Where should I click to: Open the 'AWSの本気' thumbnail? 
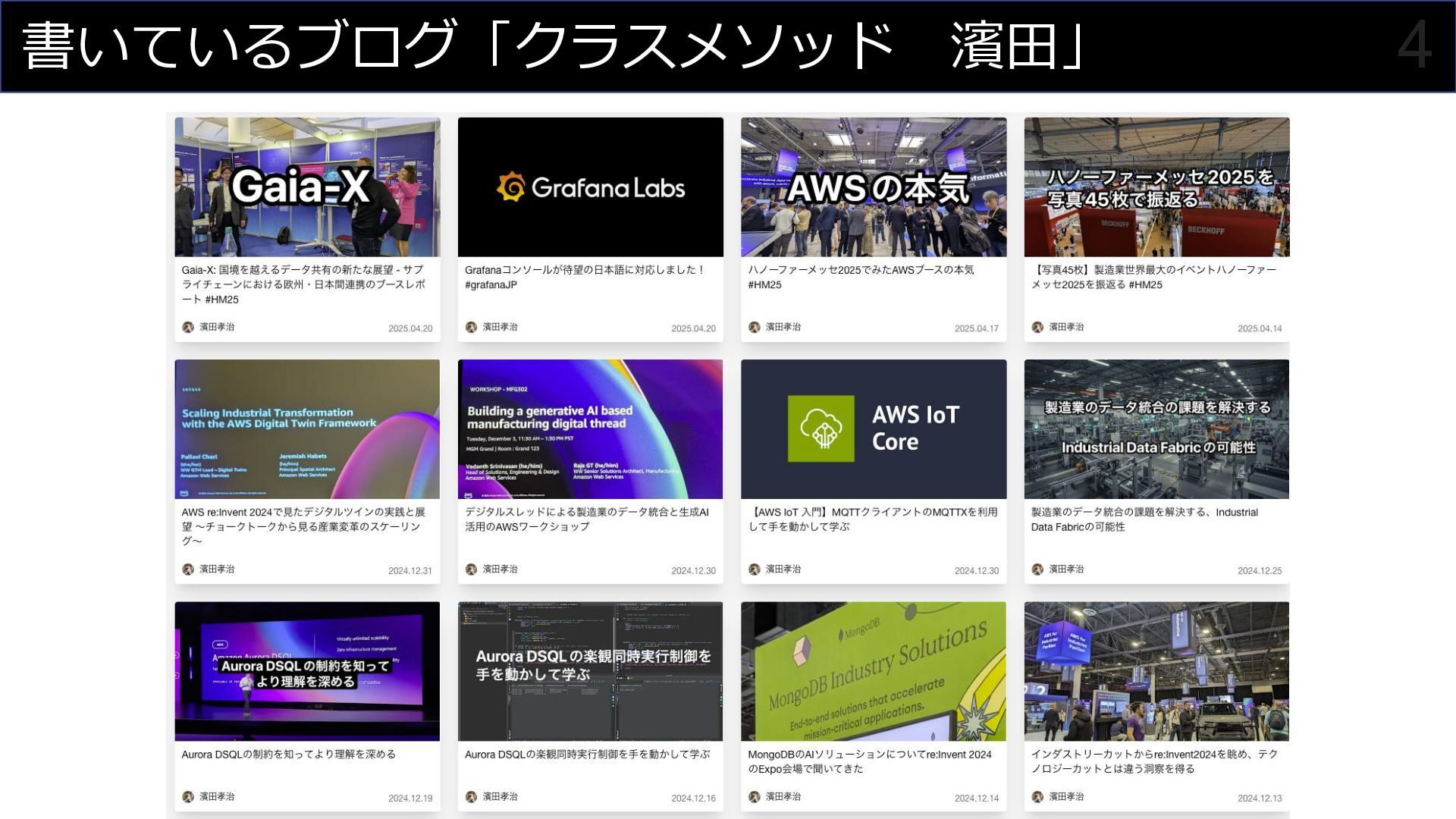[x=874, y=187]
